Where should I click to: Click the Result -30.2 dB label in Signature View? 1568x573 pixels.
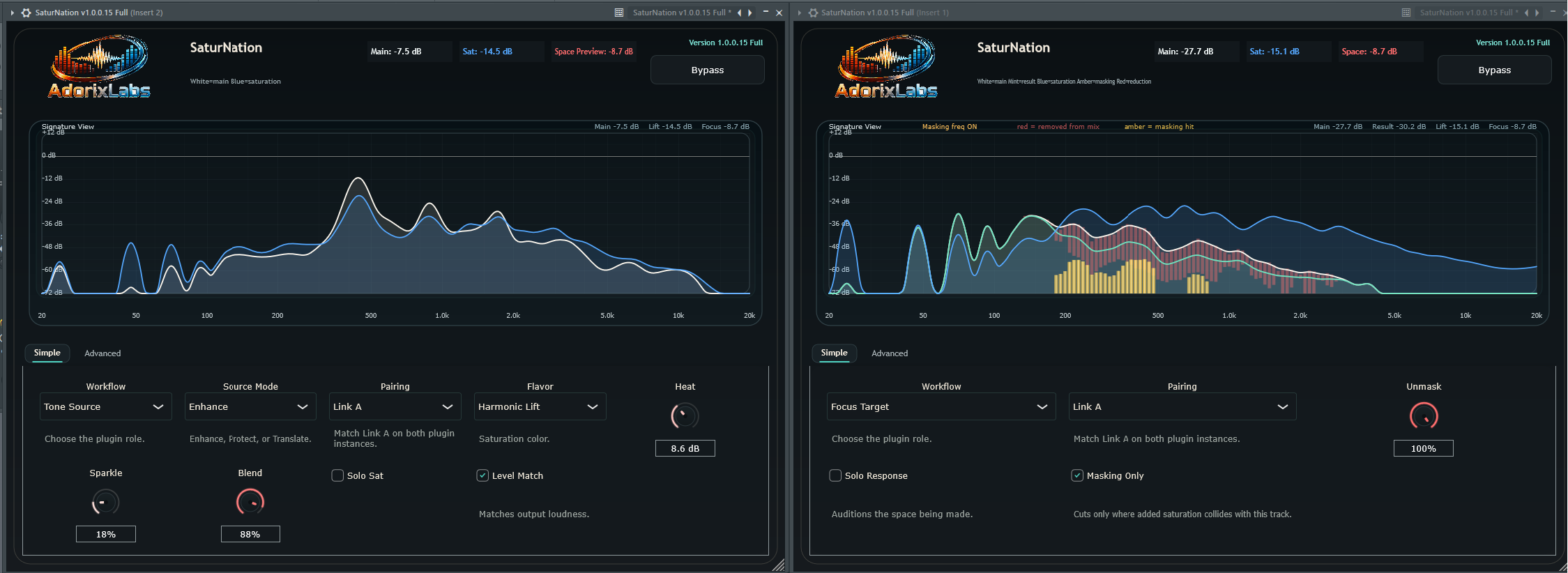pyautogui.click(x=1399, y=127)
